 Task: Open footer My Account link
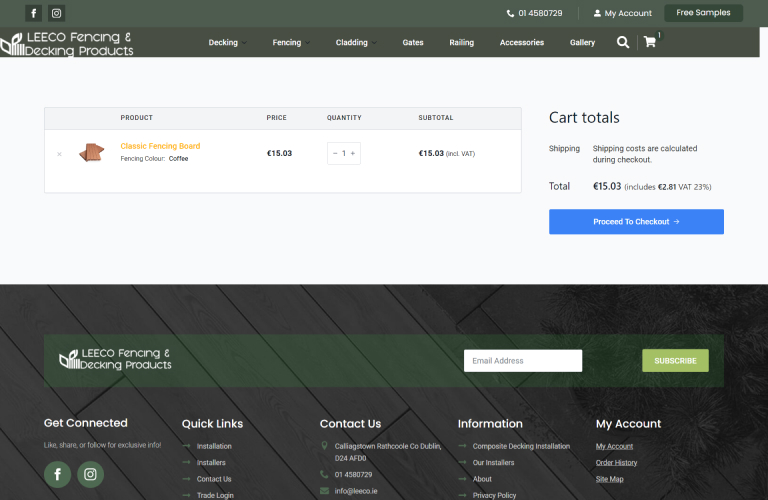click(x=614, y=446)
